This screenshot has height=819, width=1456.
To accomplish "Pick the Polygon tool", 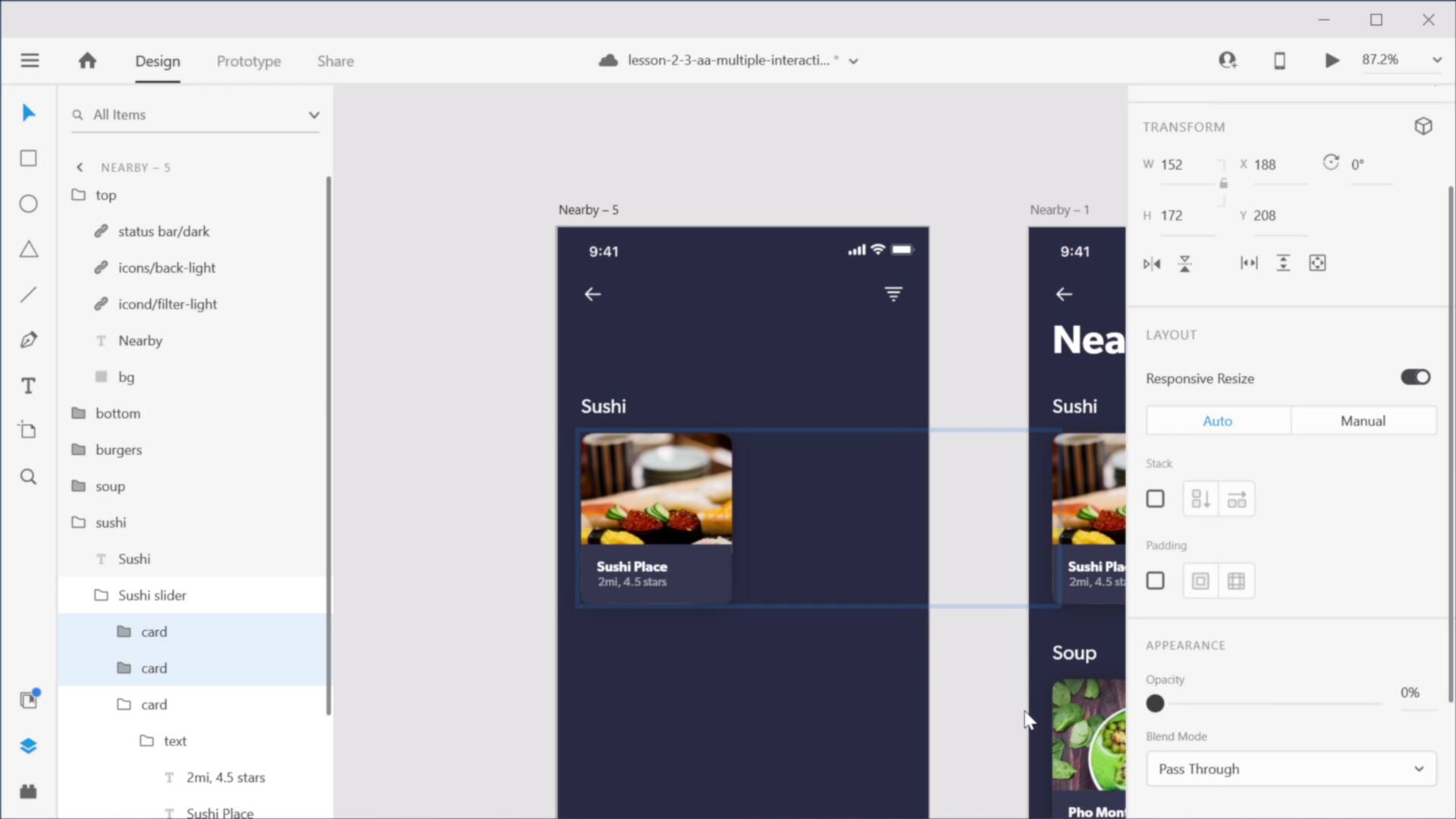I will click(x=28, y=249).
